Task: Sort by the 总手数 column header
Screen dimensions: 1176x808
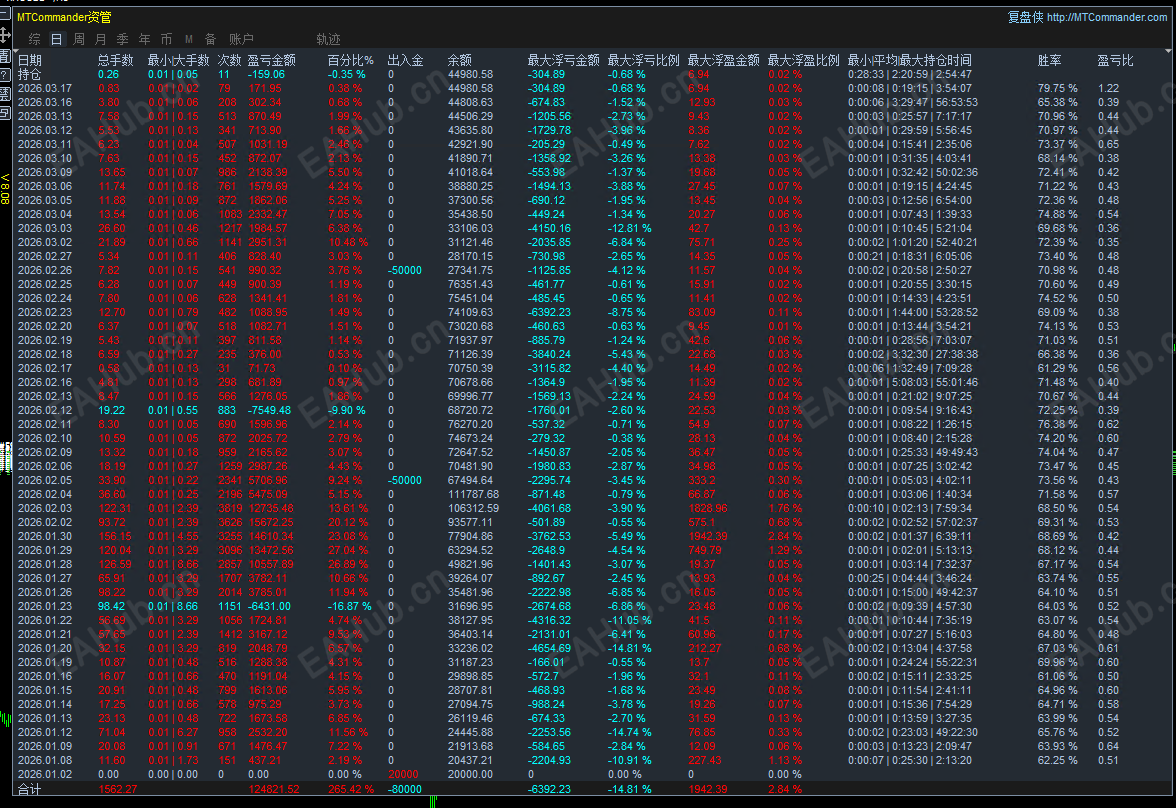Action: (x=116, y=60)
